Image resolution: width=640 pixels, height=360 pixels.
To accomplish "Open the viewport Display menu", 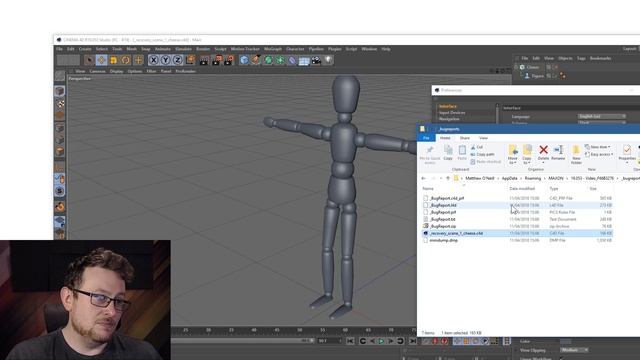I will tap(116, 71).
